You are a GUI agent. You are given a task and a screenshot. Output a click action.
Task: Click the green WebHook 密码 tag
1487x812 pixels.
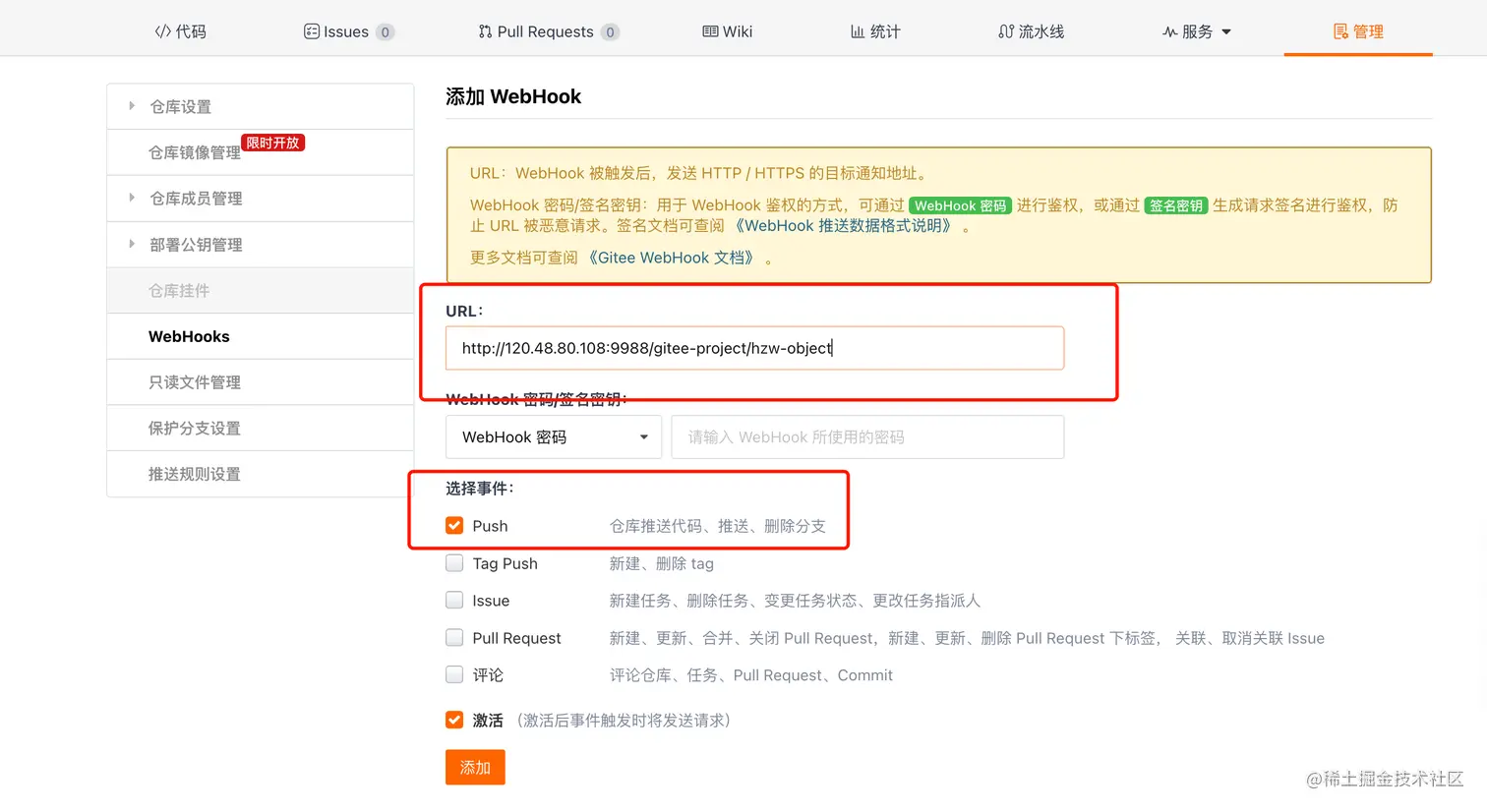[x=960, y=205]
